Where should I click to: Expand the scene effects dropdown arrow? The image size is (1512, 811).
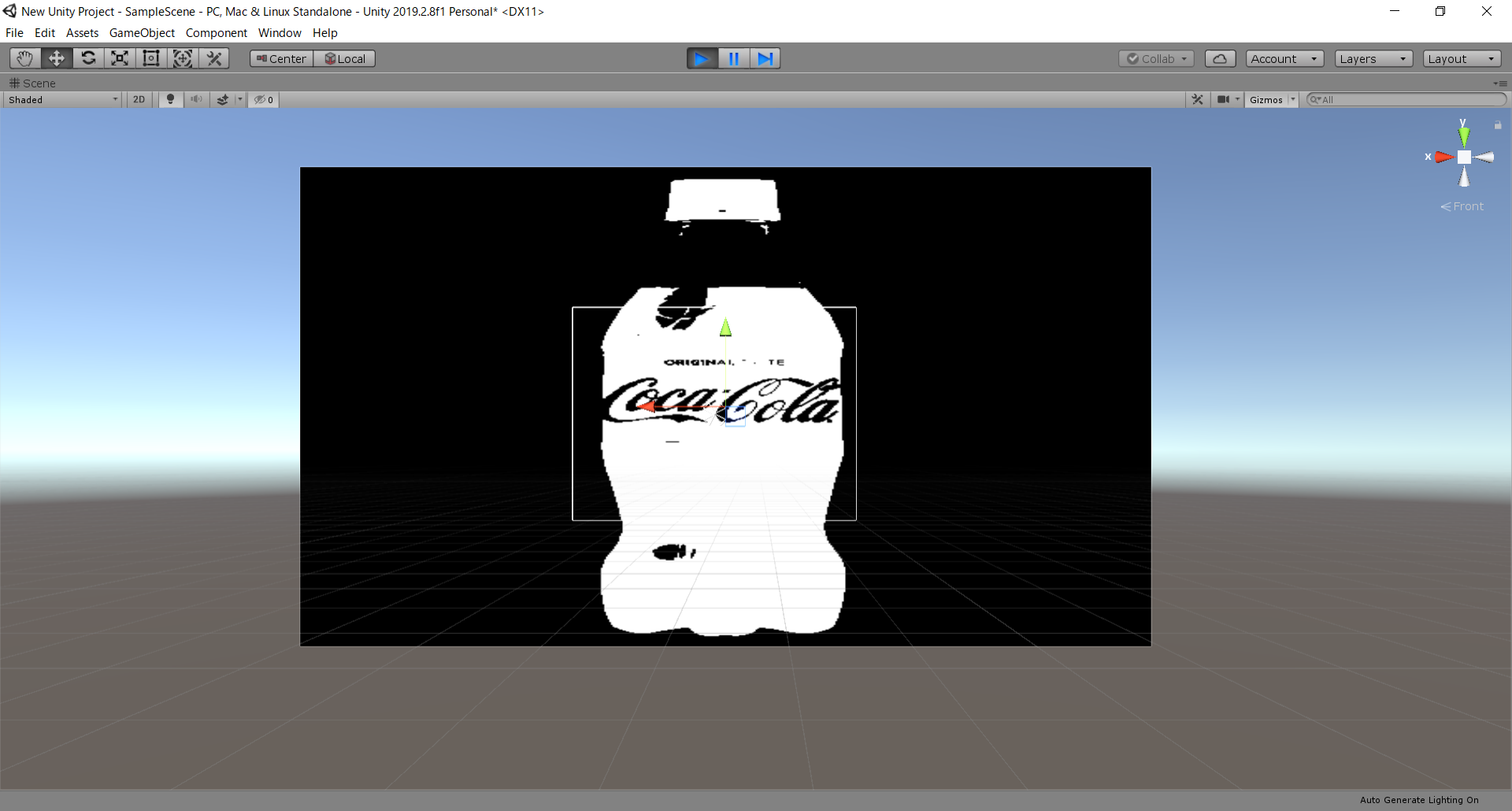pos(240,100)
